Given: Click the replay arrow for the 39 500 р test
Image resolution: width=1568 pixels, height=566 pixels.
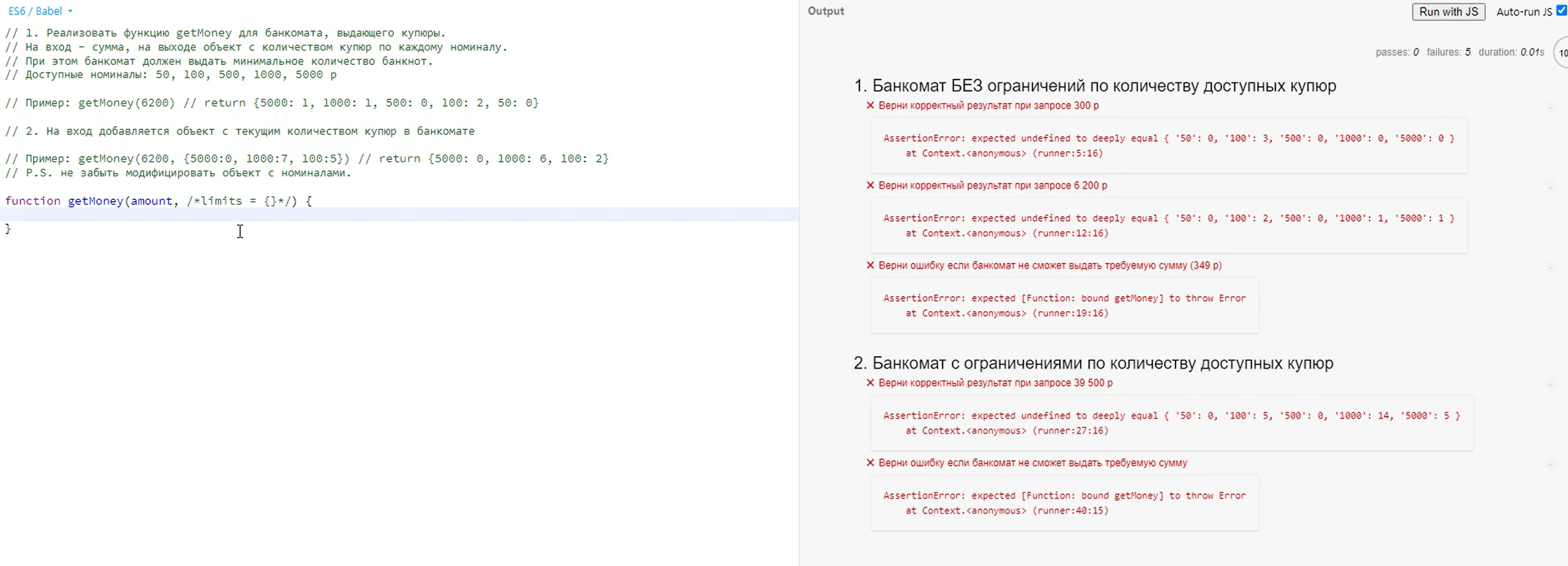Looking at the screenshot, I should pyautogui.click(x=1551, y=385).
